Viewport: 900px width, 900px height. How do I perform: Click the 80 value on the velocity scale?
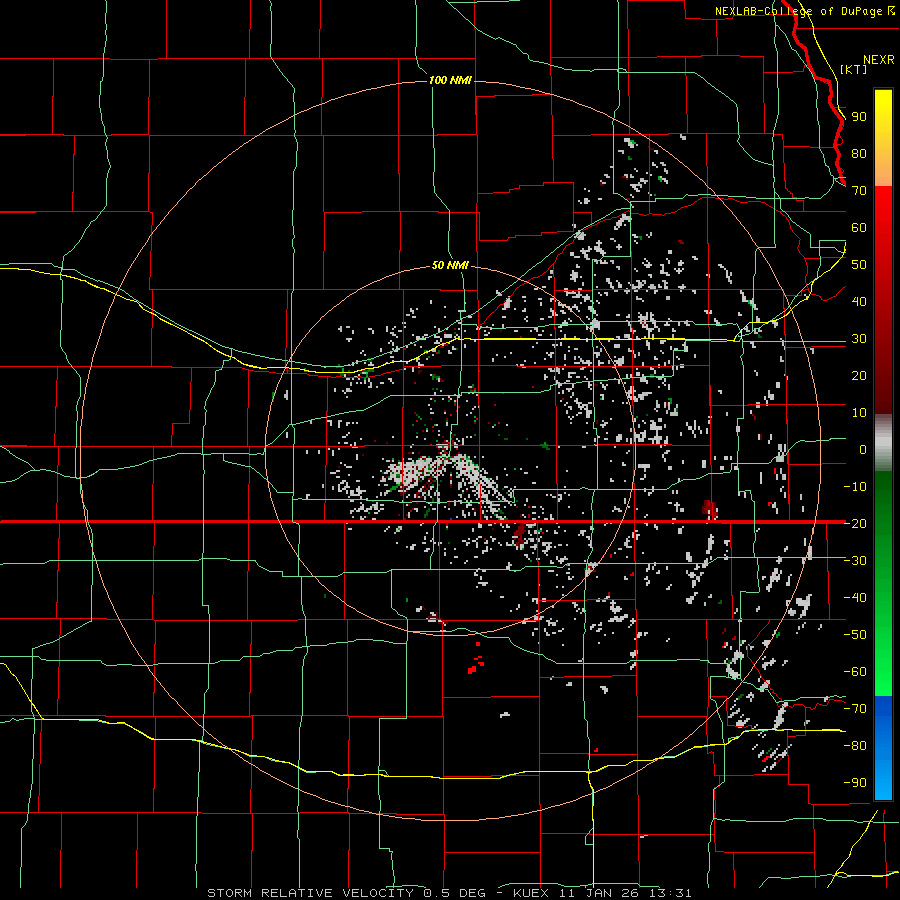(x=859, y=154)
